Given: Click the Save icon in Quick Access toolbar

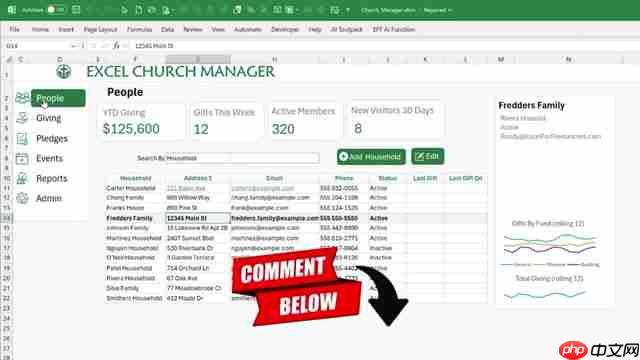Looking at the screenshot, I should pos(76,10).
